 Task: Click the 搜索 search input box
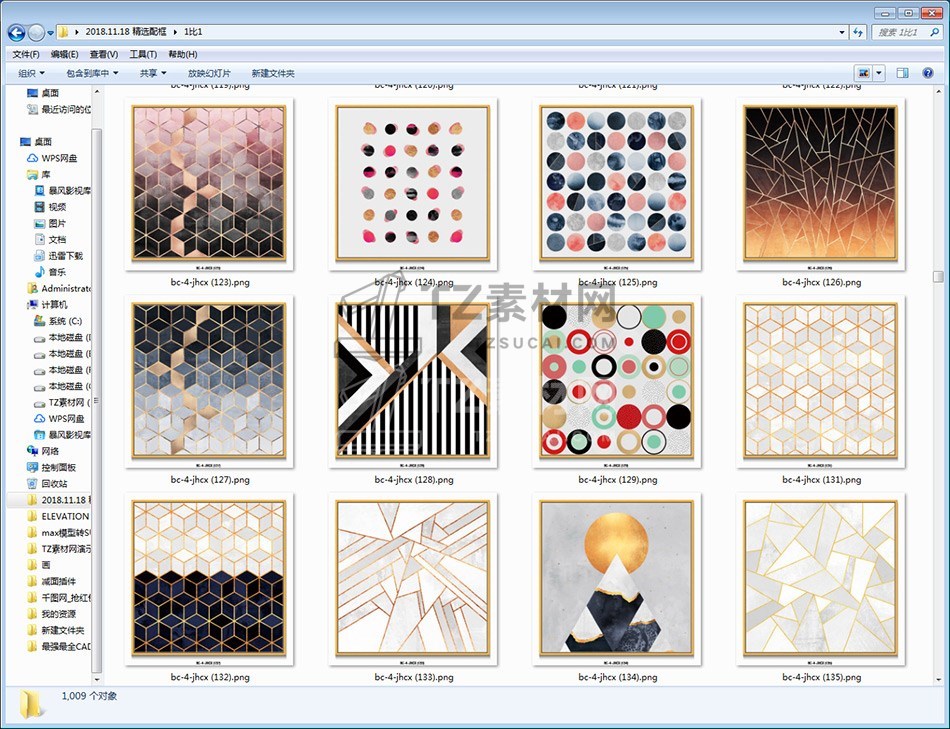coord(900,33)
